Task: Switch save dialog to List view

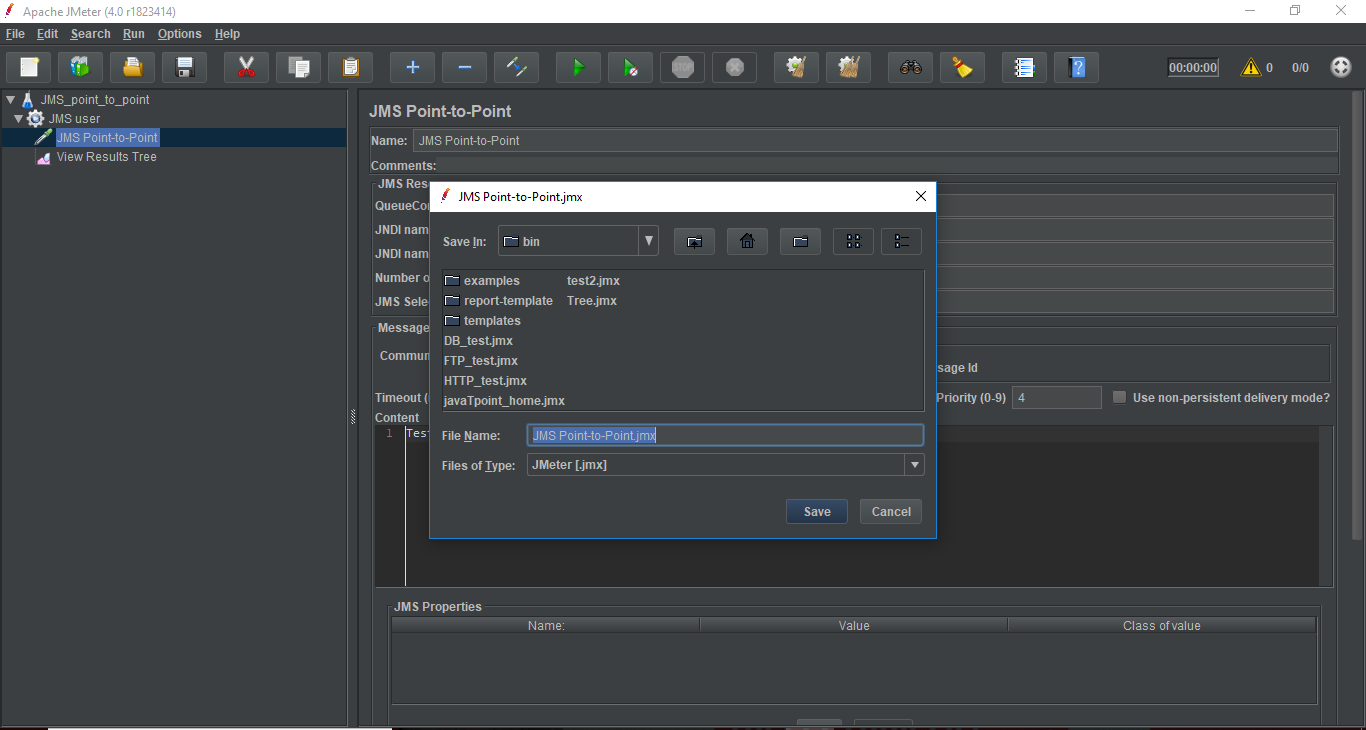Action: click(x=853, y=241)
